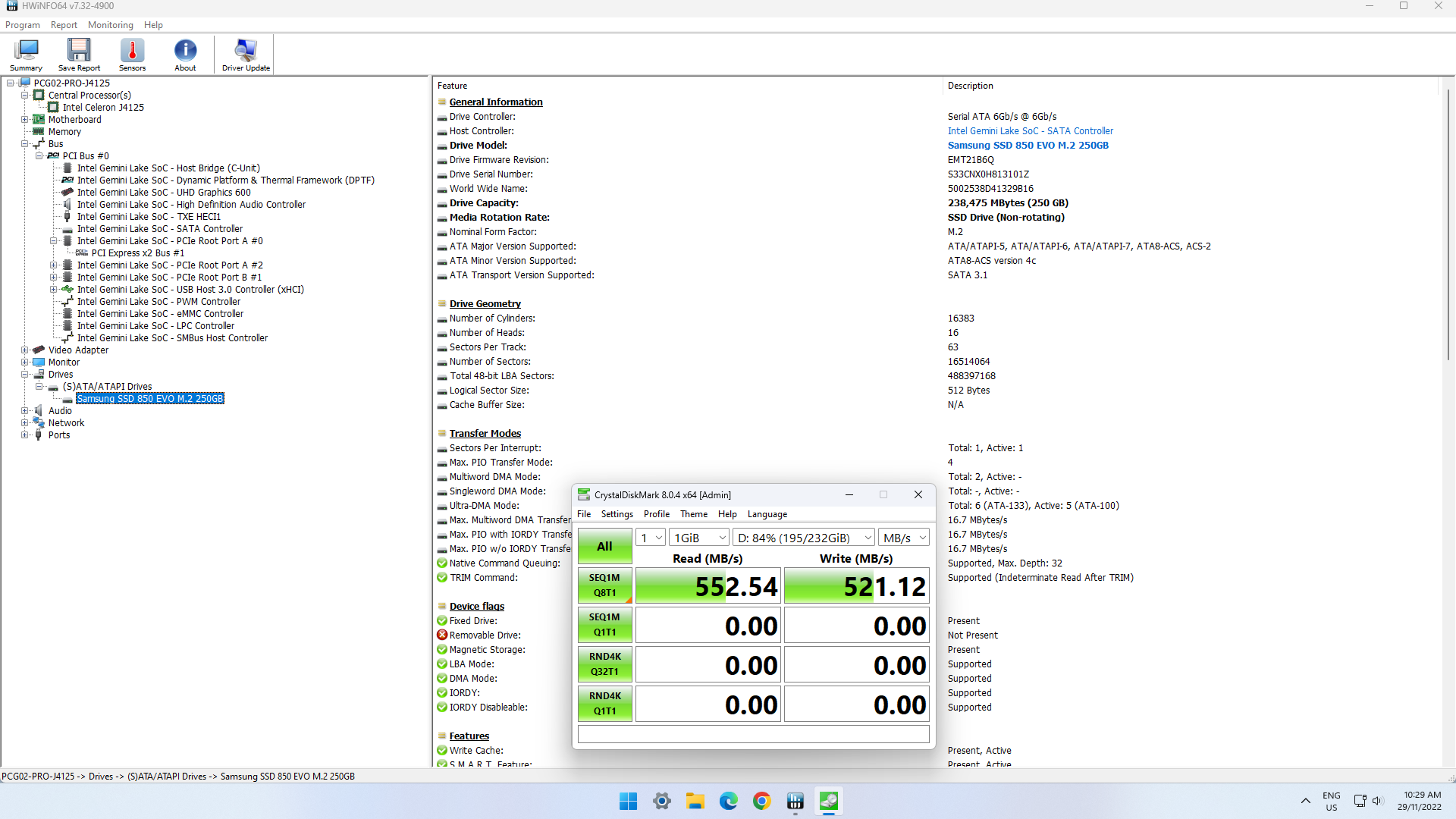The width and height of the screenshot is (1456, 819).
Task: Open the drive D: selection dropdown
Action: point(804,538)
